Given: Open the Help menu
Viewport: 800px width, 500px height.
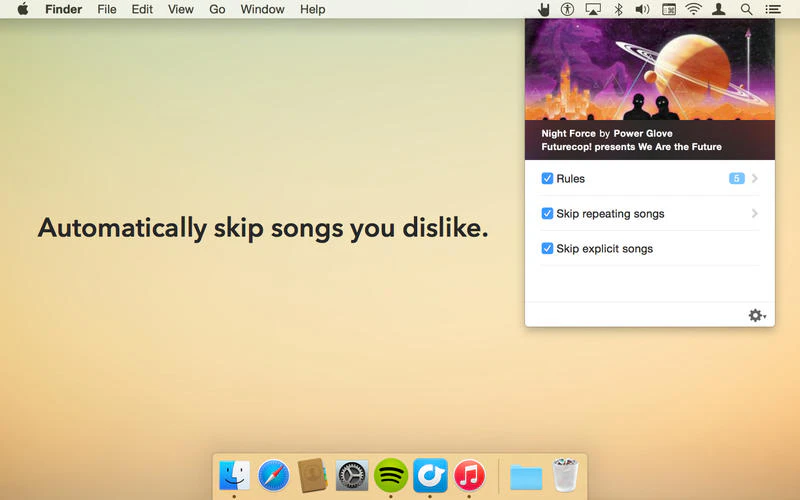Looking at the screenshot, I should (x=312, y=9).
